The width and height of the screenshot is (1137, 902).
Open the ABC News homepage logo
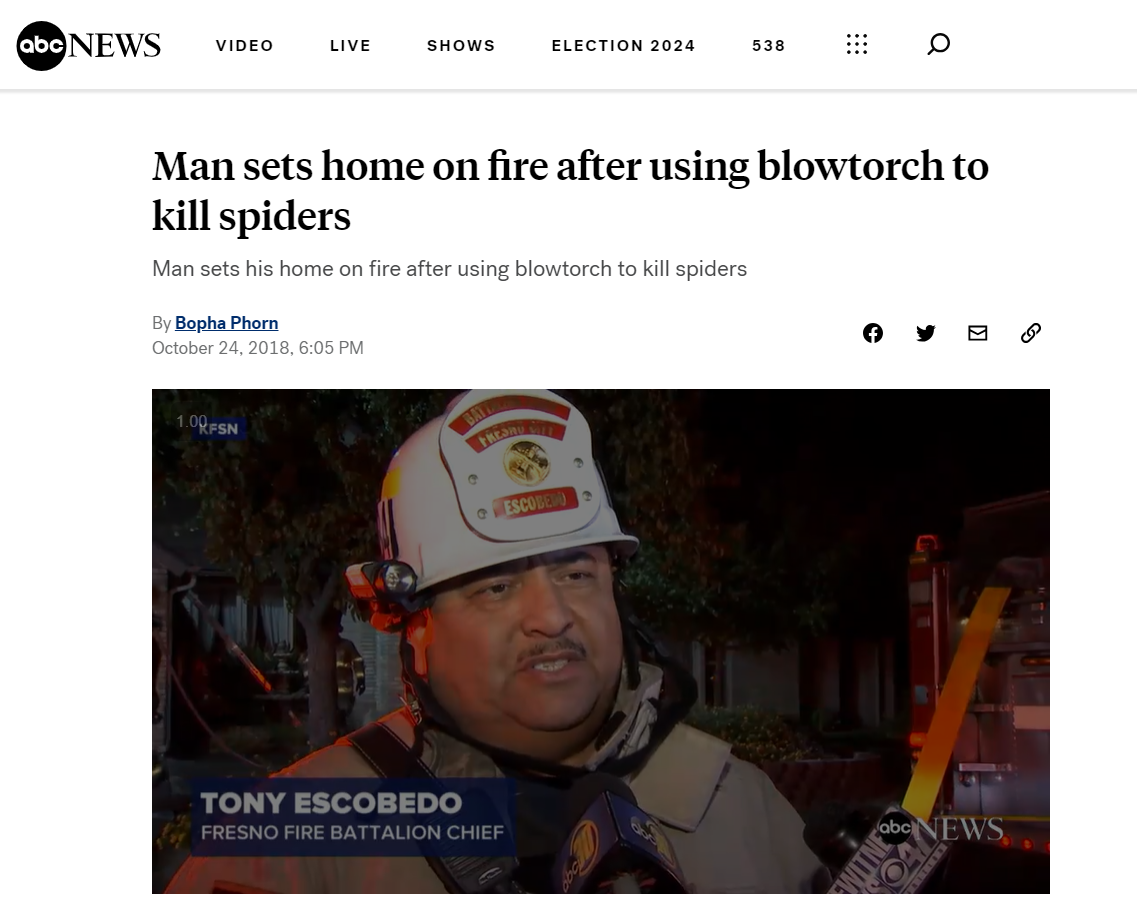[x=88, y=46]
